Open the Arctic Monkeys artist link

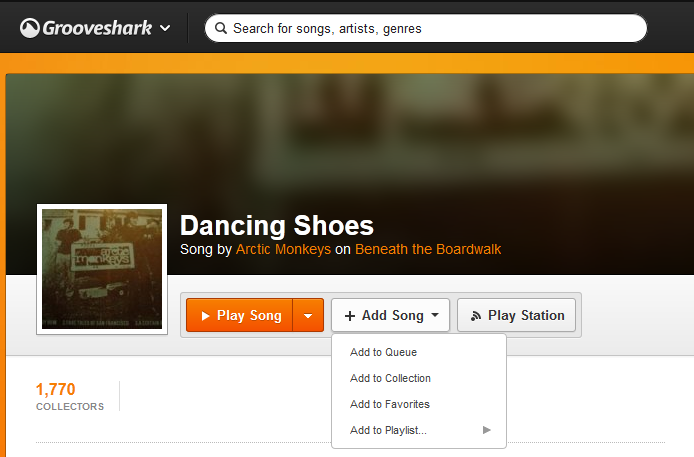click(x=283, y=249)
